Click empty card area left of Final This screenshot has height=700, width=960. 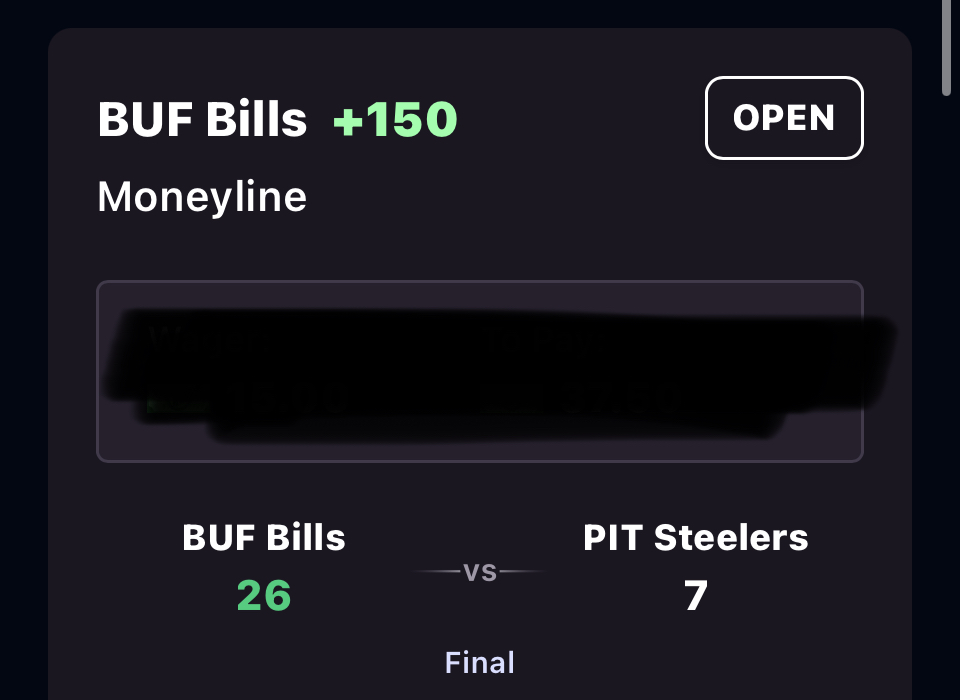pos(250,662)
